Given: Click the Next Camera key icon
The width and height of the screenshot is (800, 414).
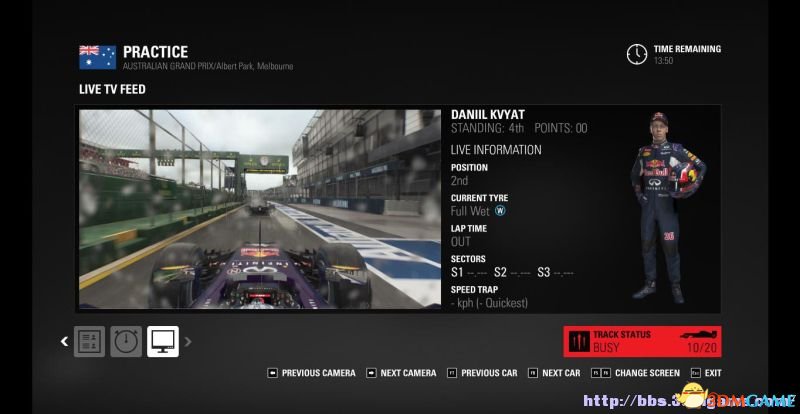Looking at the screenshot, I should tap(371, 373).
